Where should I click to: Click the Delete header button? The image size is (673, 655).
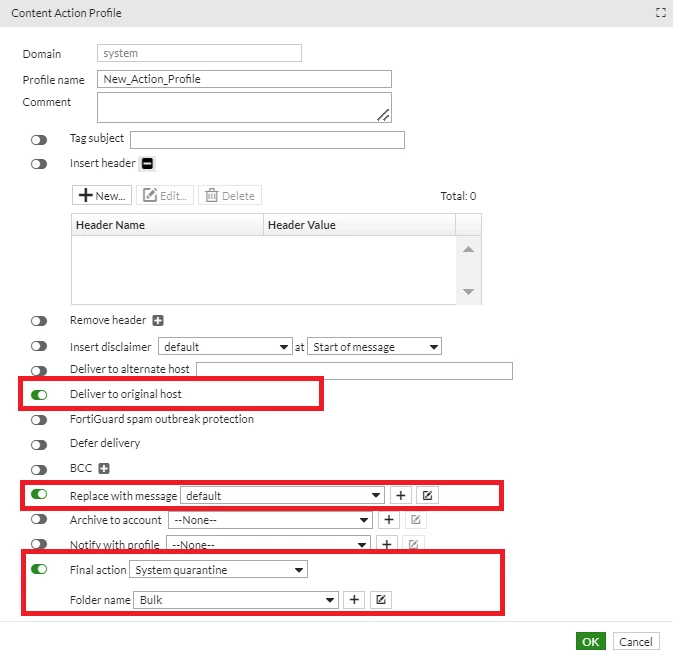click(x=230, y=195)
